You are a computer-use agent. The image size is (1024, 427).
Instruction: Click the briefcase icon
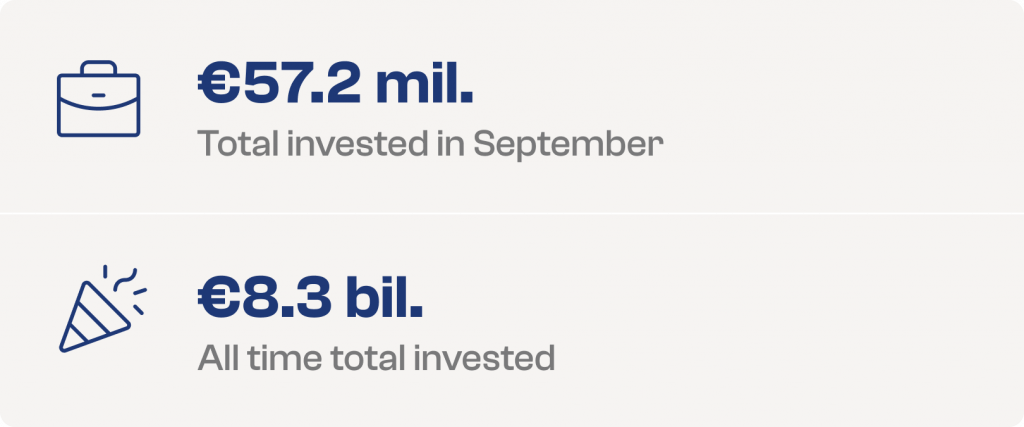[99, 99]
